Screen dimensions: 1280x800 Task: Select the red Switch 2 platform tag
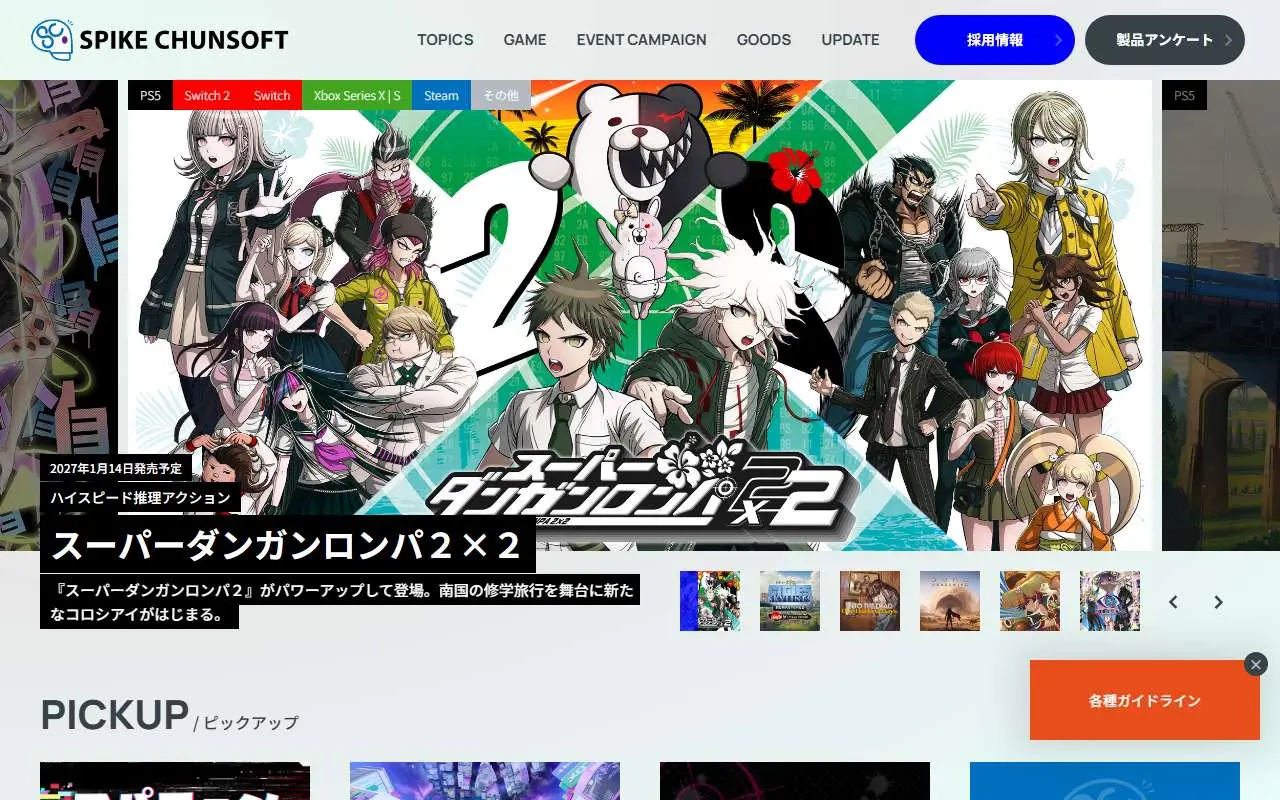point(207,95)
